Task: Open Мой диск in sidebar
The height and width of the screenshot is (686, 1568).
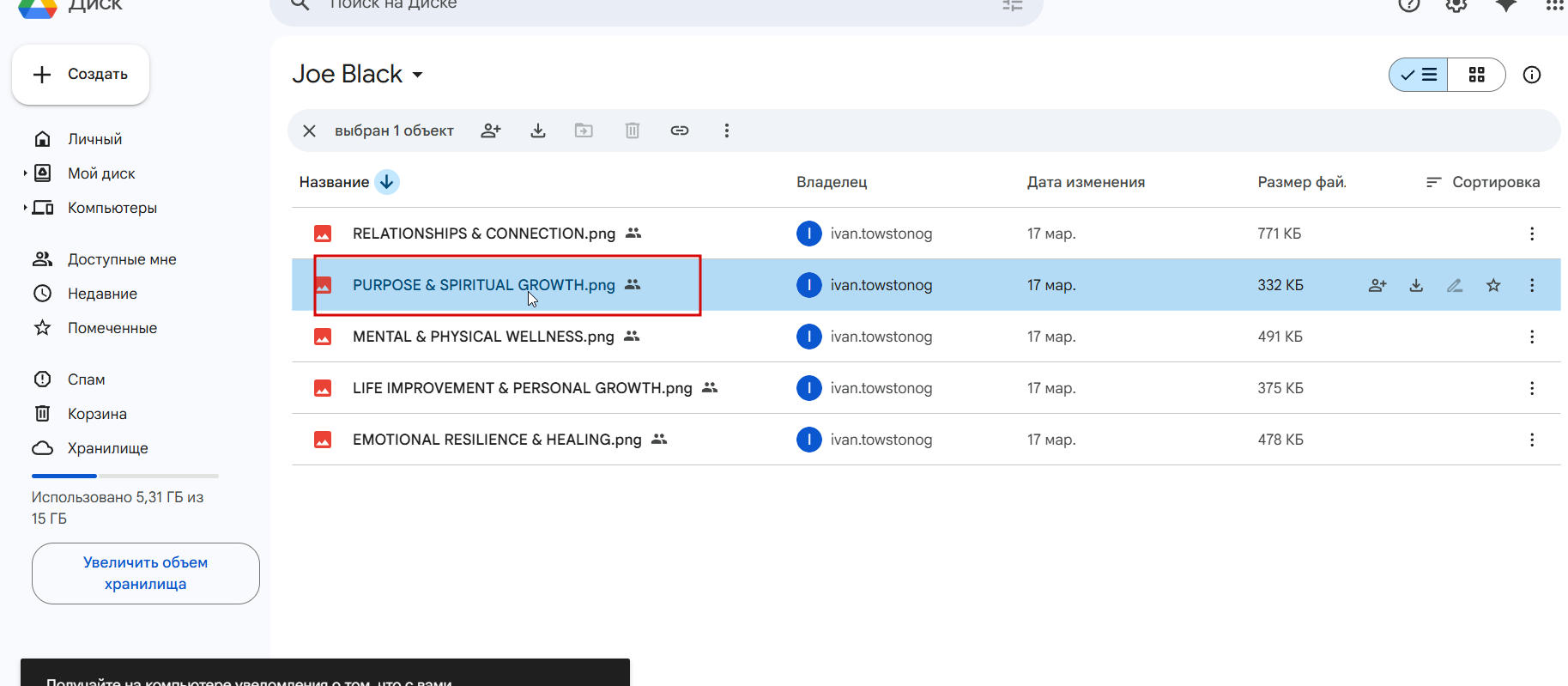Action: (x=101, y=173)
